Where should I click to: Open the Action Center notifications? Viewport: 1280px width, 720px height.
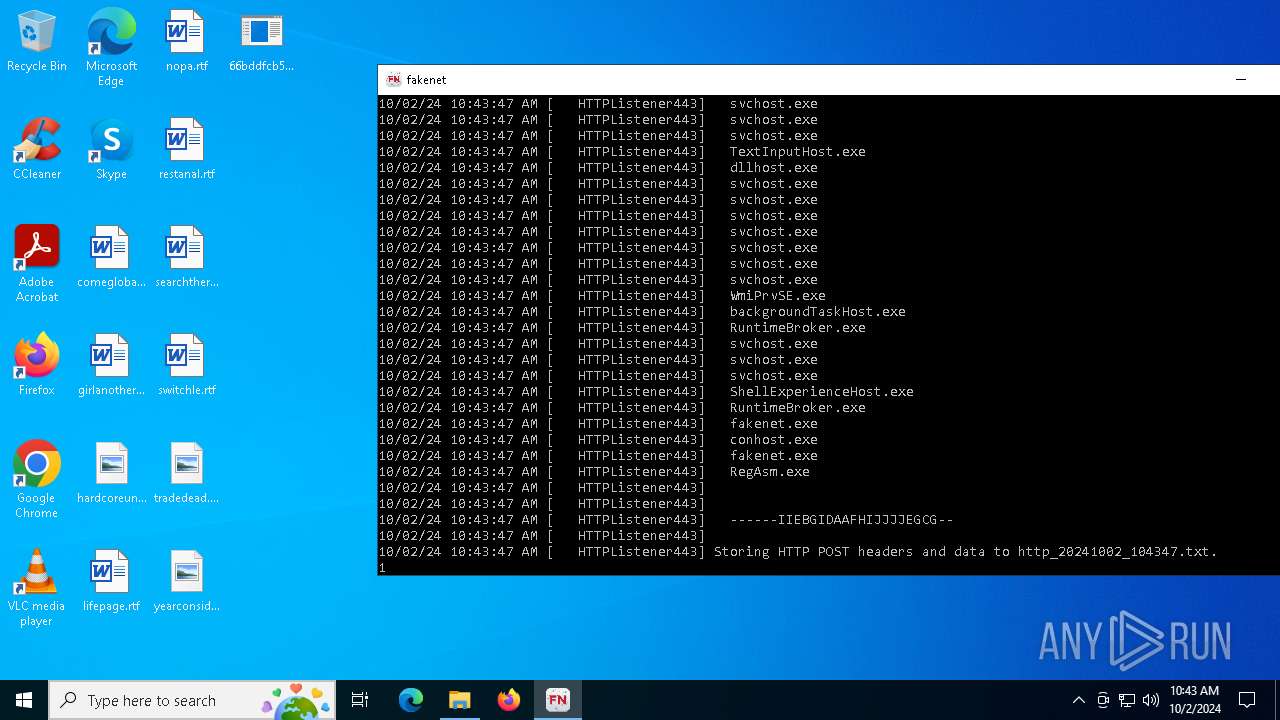(x=1247, y=700)
